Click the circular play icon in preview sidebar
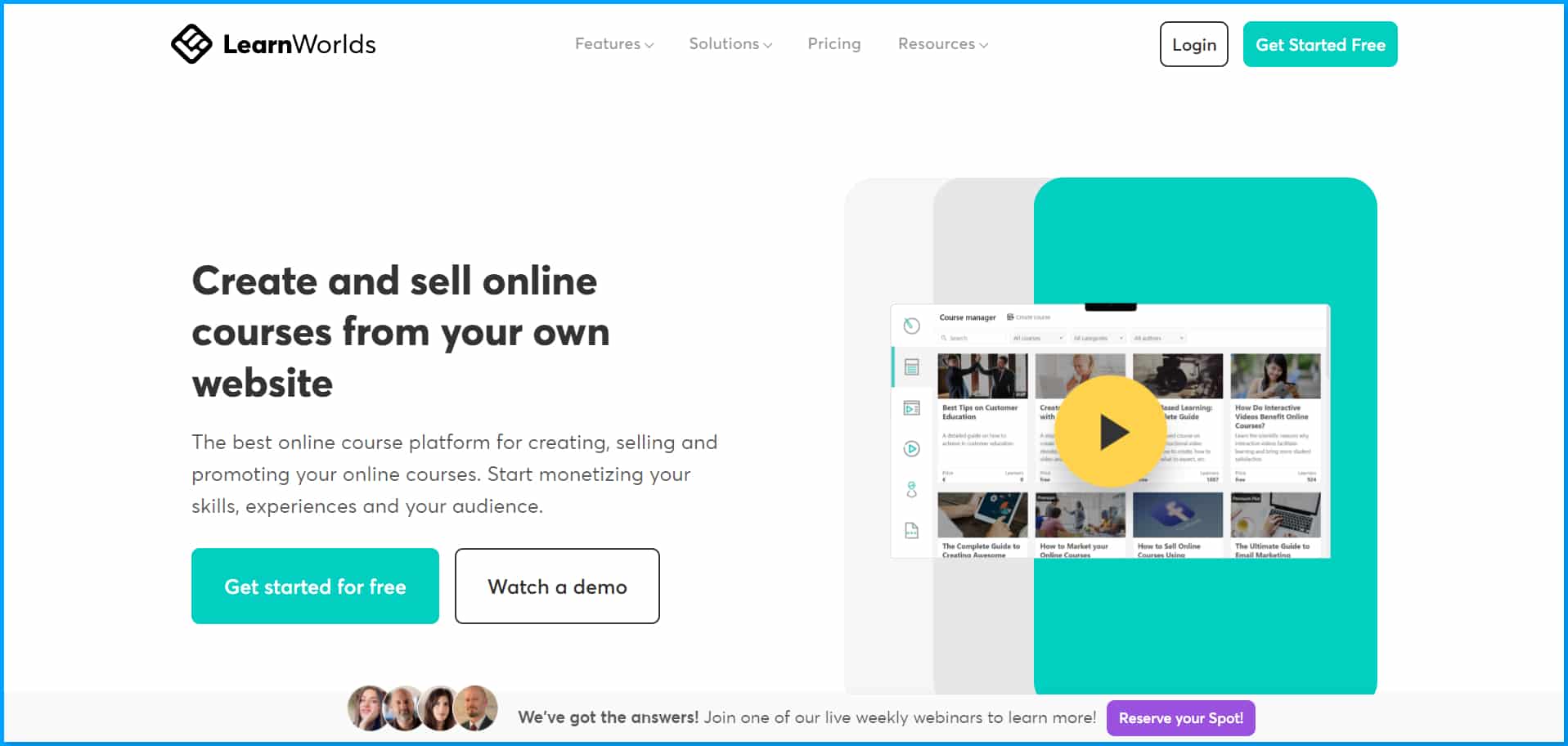The height and width of the screenshot is (746, 1568). pos(911,448)
